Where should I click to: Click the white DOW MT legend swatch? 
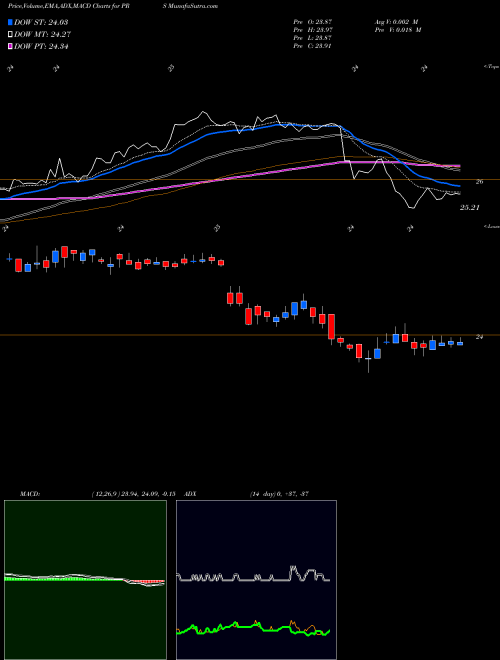[10, 35]
